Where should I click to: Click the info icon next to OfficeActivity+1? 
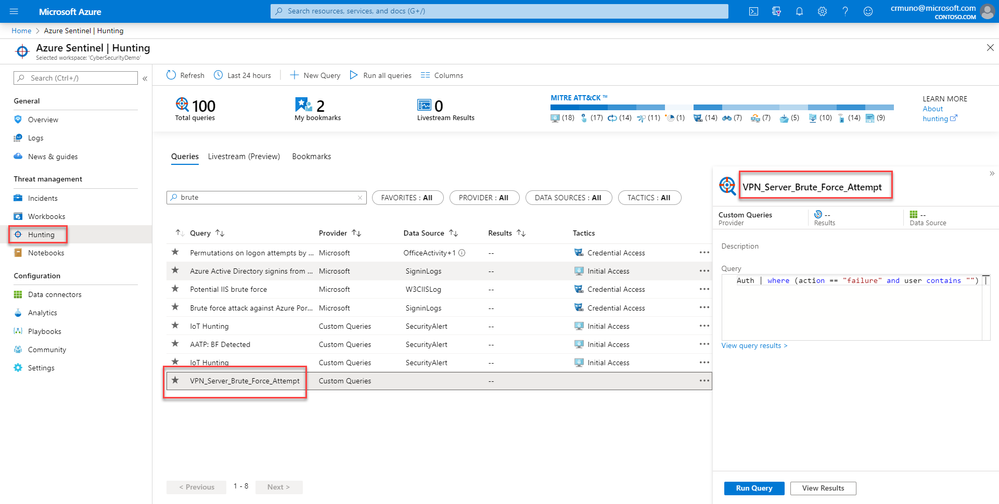[461, 253]
